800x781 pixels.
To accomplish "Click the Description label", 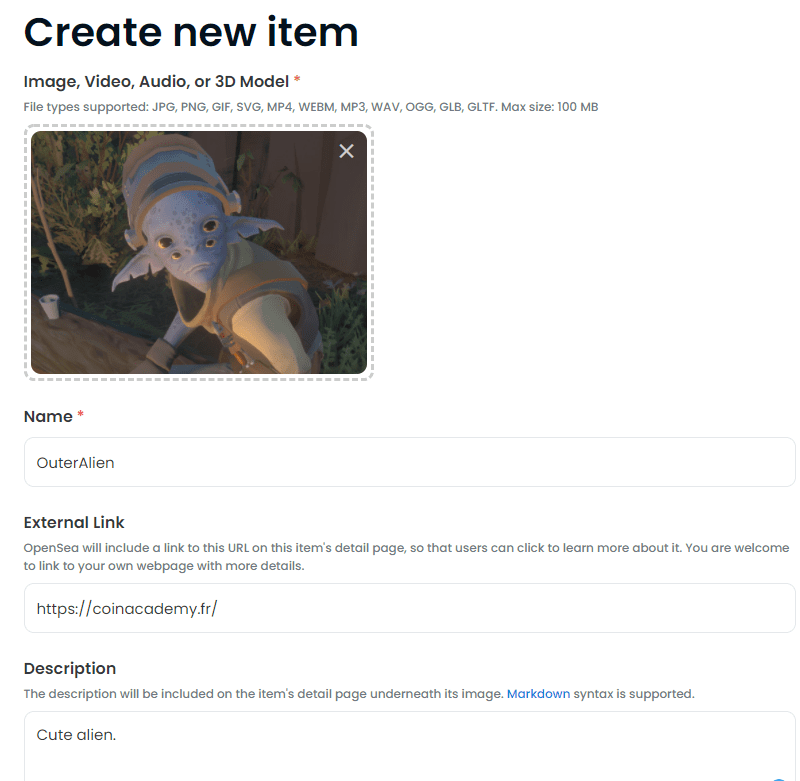I will (x=70, y=668).
